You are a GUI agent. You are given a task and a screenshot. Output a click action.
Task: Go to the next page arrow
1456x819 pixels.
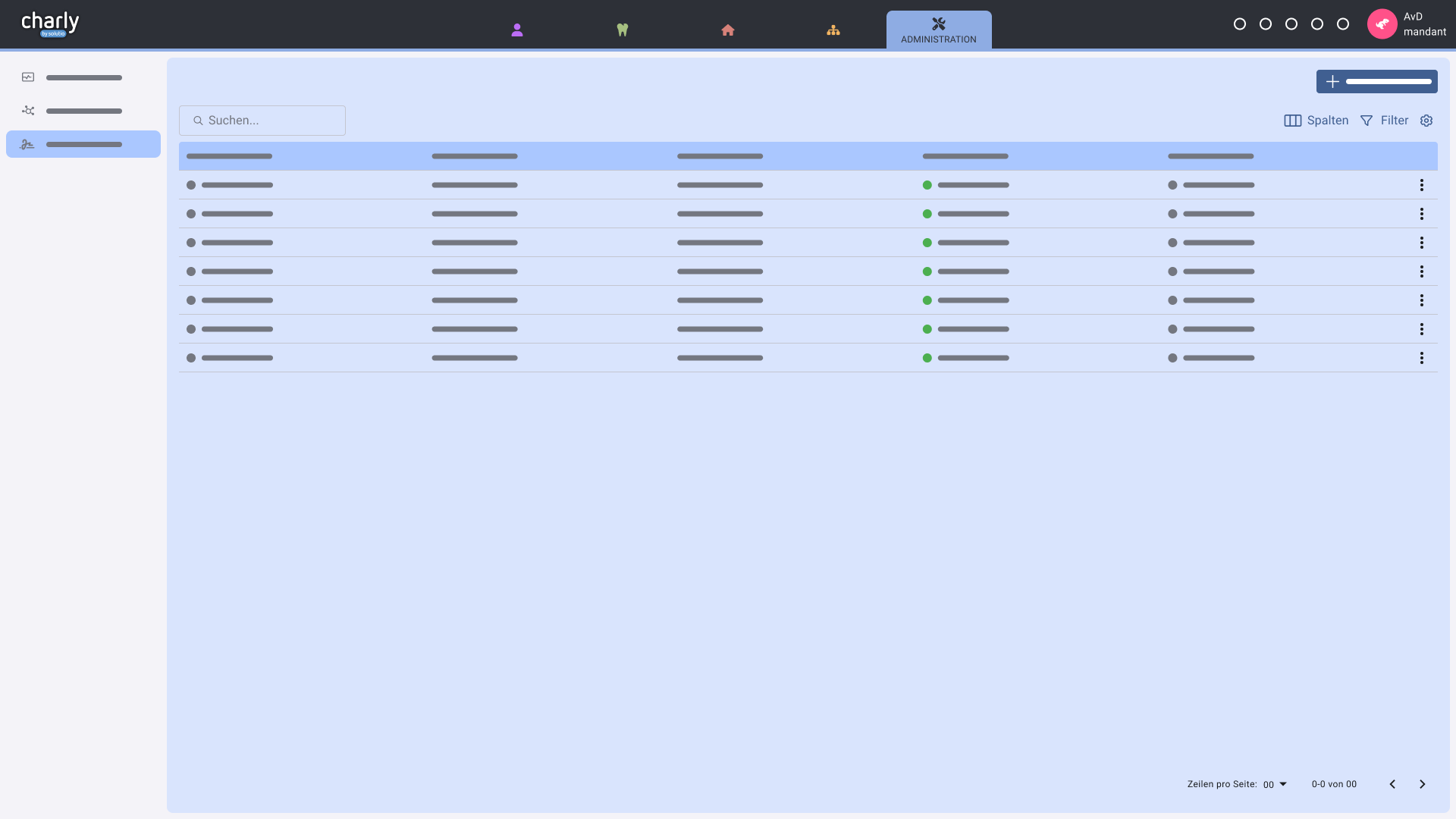[x=1423, y=784]
